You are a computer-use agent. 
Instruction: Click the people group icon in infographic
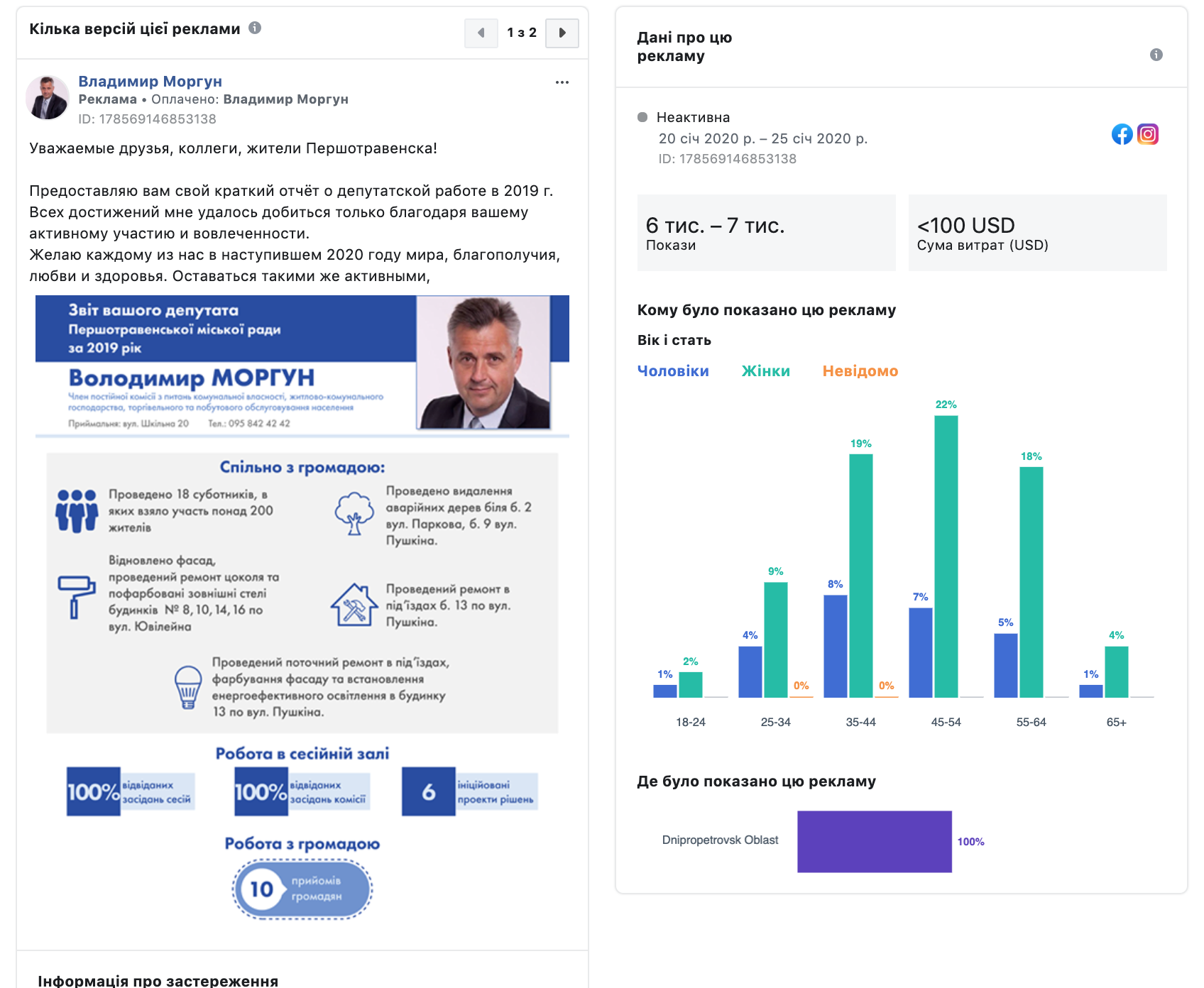(x=77, y=510)
